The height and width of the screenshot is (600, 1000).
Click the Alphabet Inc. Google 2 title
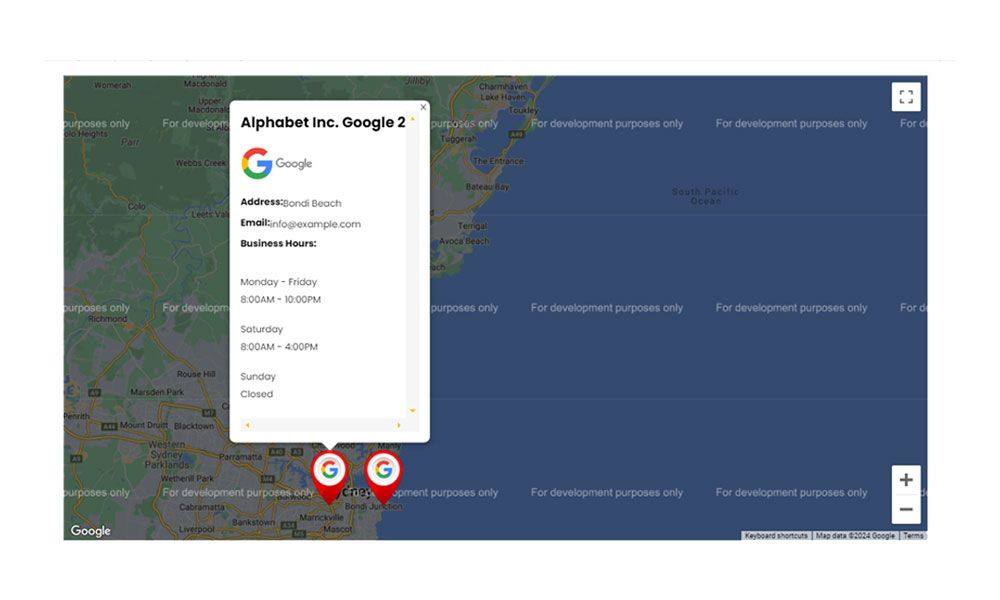click(322, 122)
